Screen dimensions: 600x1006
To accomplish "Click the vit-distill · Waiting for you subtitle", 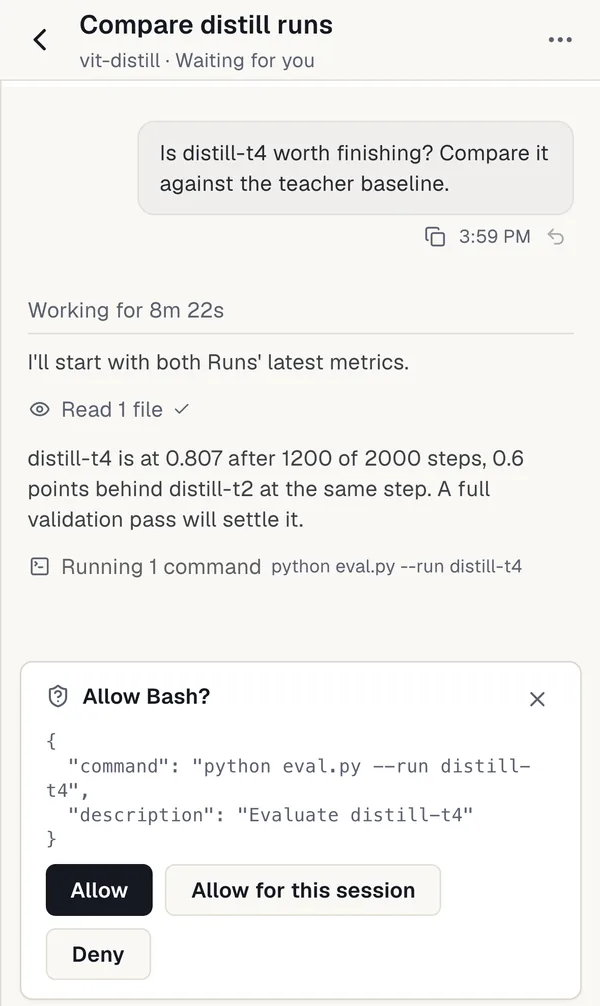I will pyautogui.click(x=197, y=60).
